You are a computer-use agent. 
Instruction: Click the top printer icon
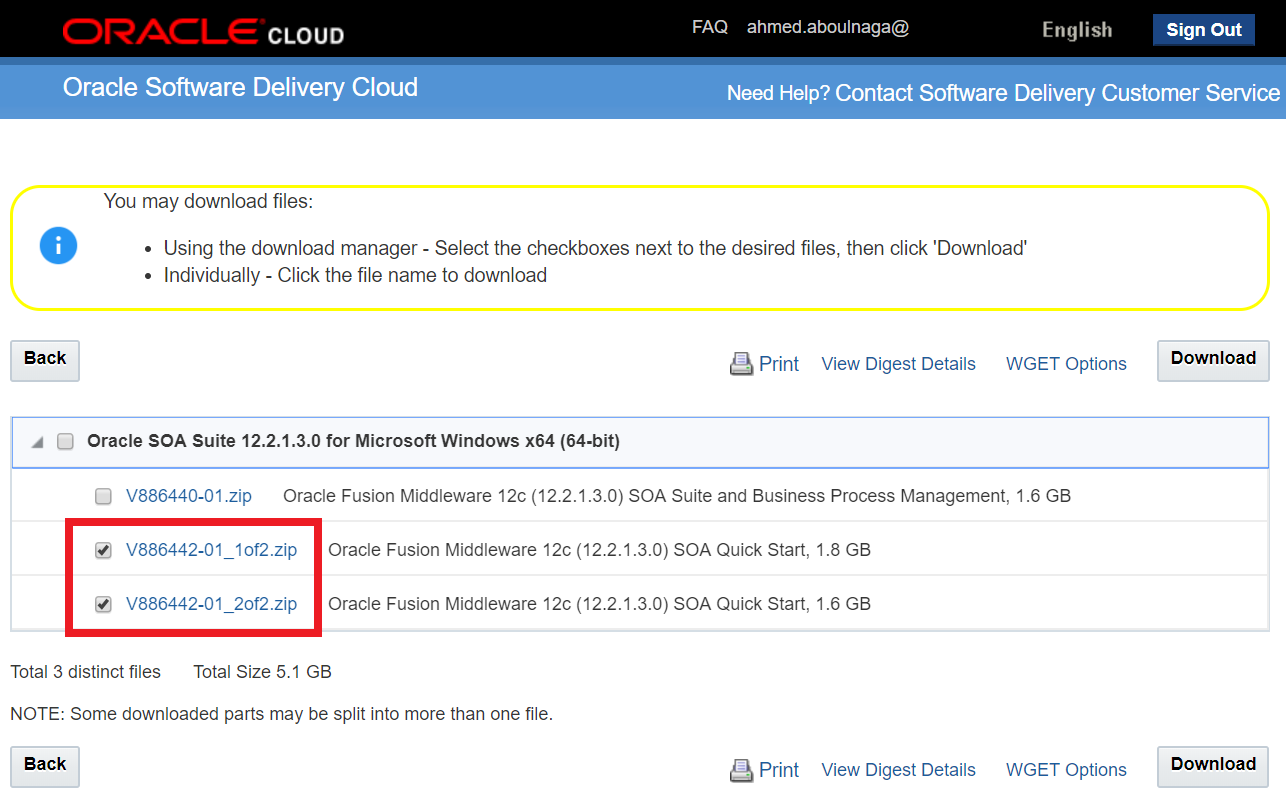tap(741, 364)
